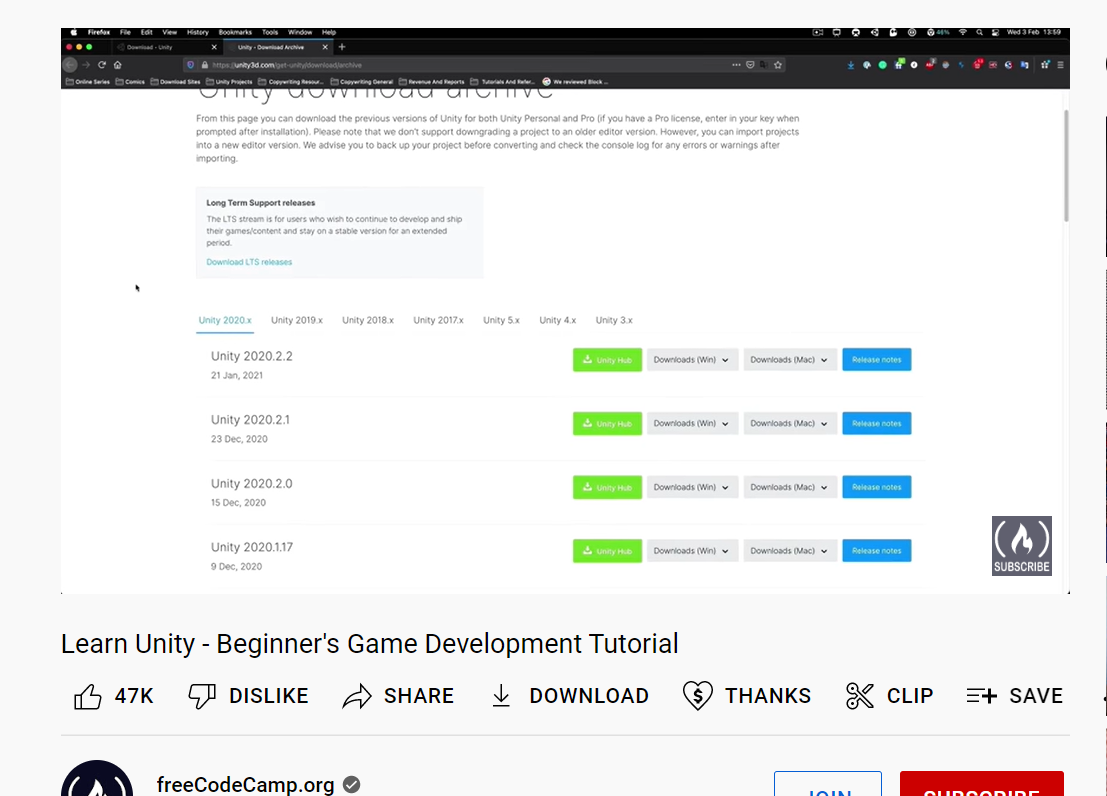This screenshot has width=1107, height=796.
Task: Click the Download LTS releases link
Action: pos(249,262)
